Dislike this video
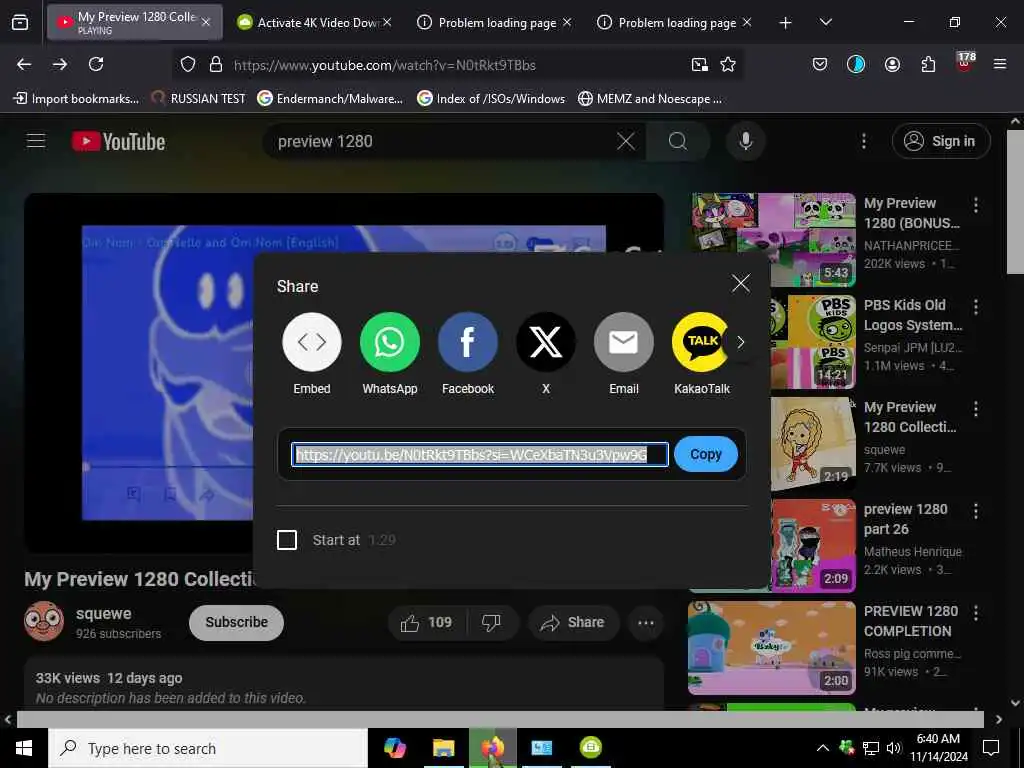 click(492, 622)
